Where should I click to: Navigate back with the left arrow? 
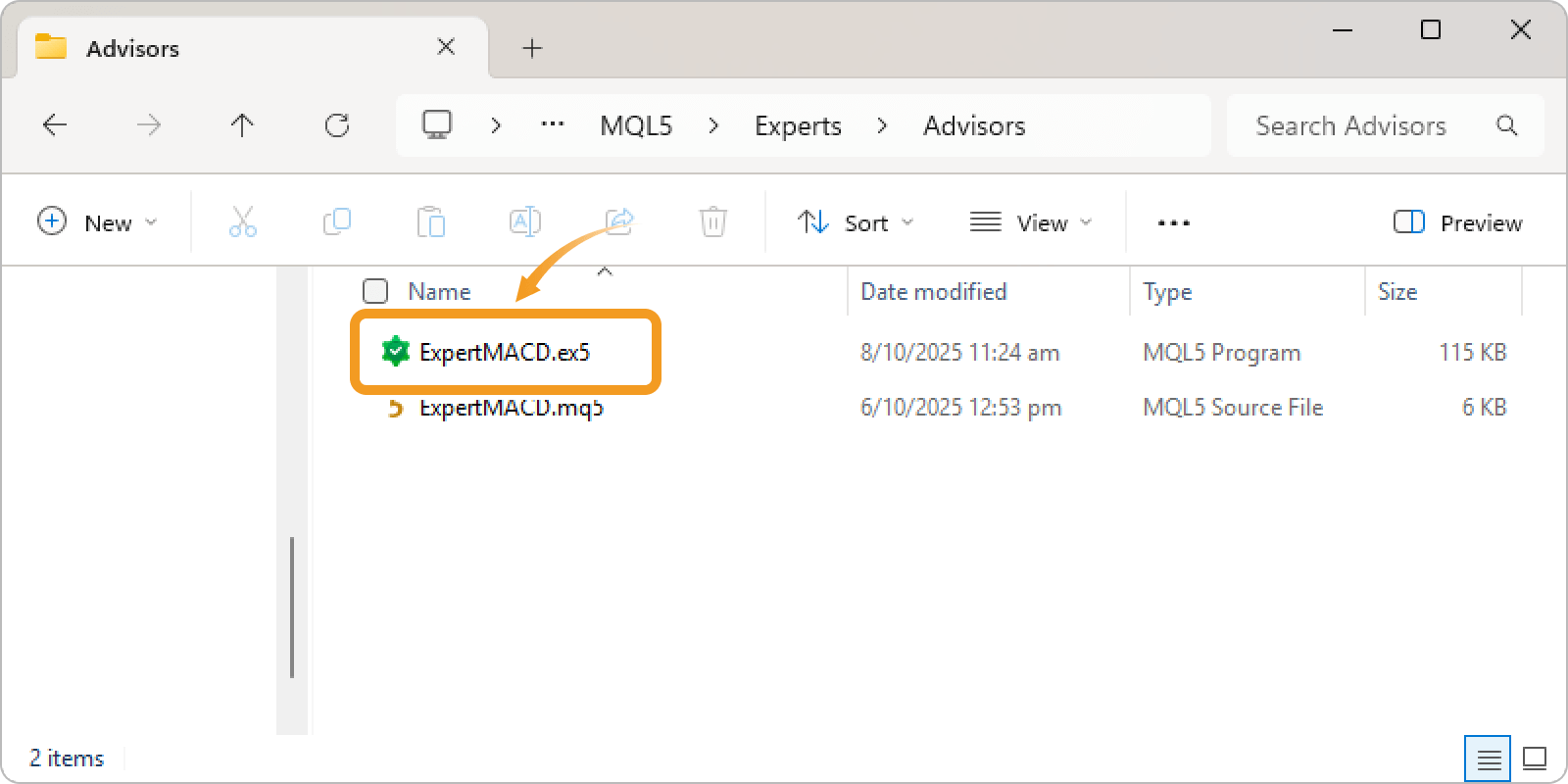(55, 125)
